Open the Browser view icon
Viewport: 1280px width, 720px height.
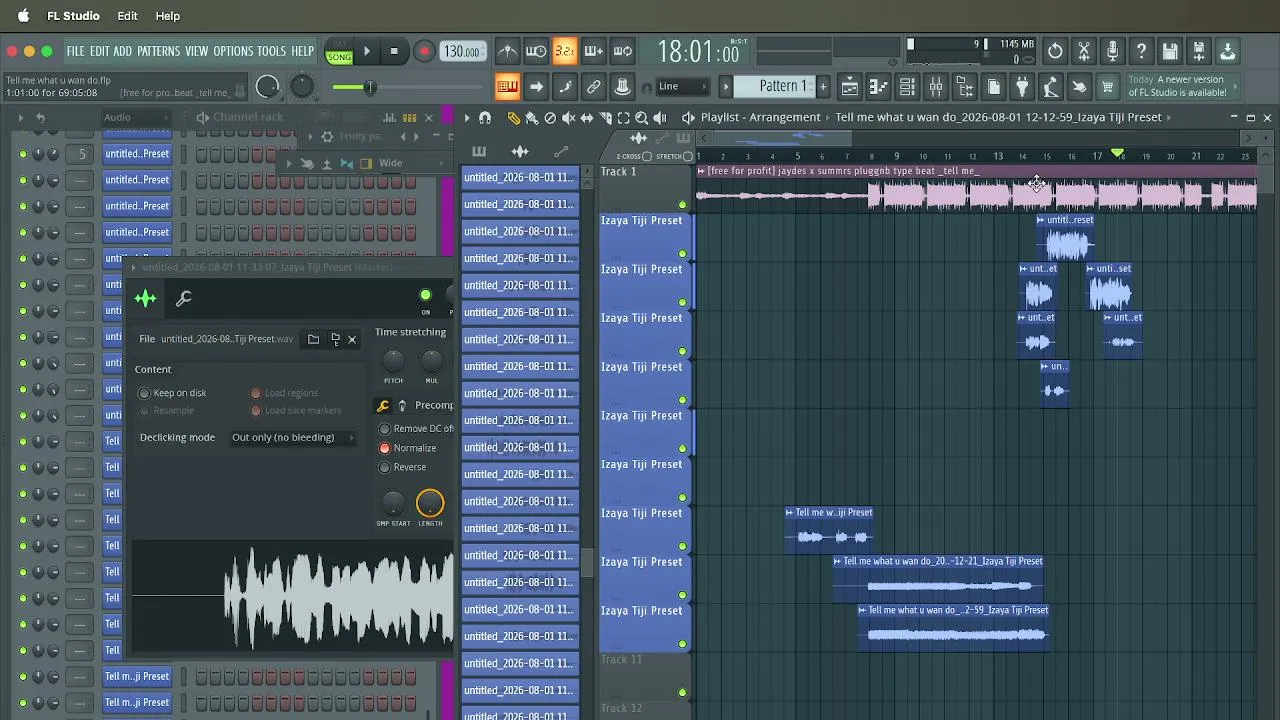pyautogui.click(x=965, y=87)
